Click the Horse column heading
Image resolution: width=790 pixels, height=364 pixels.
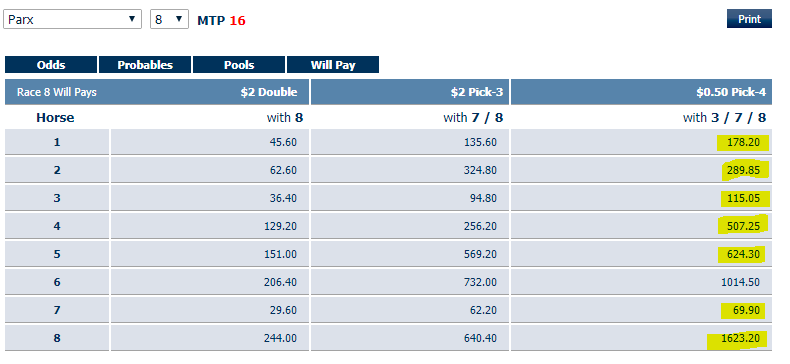(55, 118)
